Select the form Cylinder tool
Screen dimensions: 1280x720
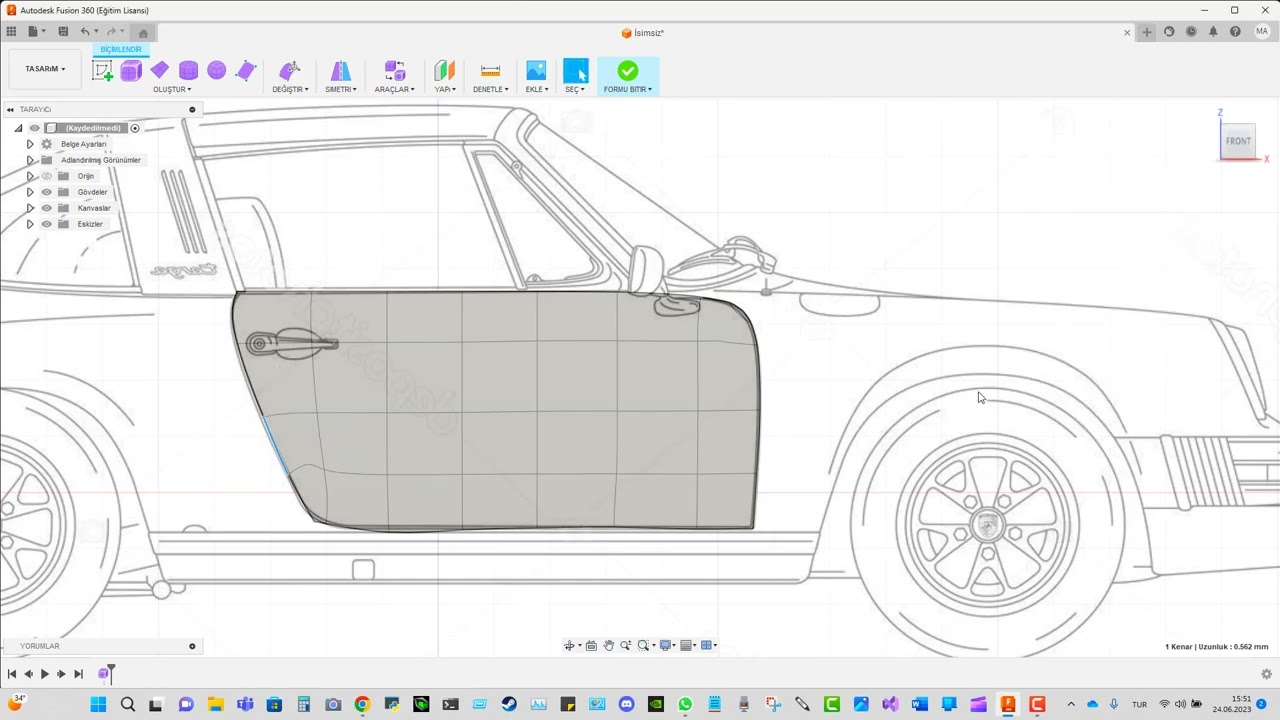click(x=188, y=70)
